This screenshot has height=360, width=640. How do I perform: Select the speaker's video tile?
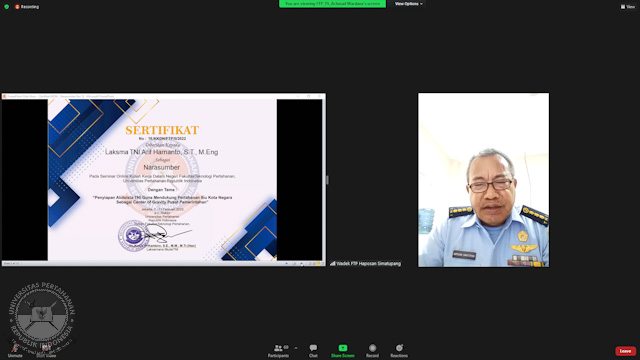click(483, 180)
